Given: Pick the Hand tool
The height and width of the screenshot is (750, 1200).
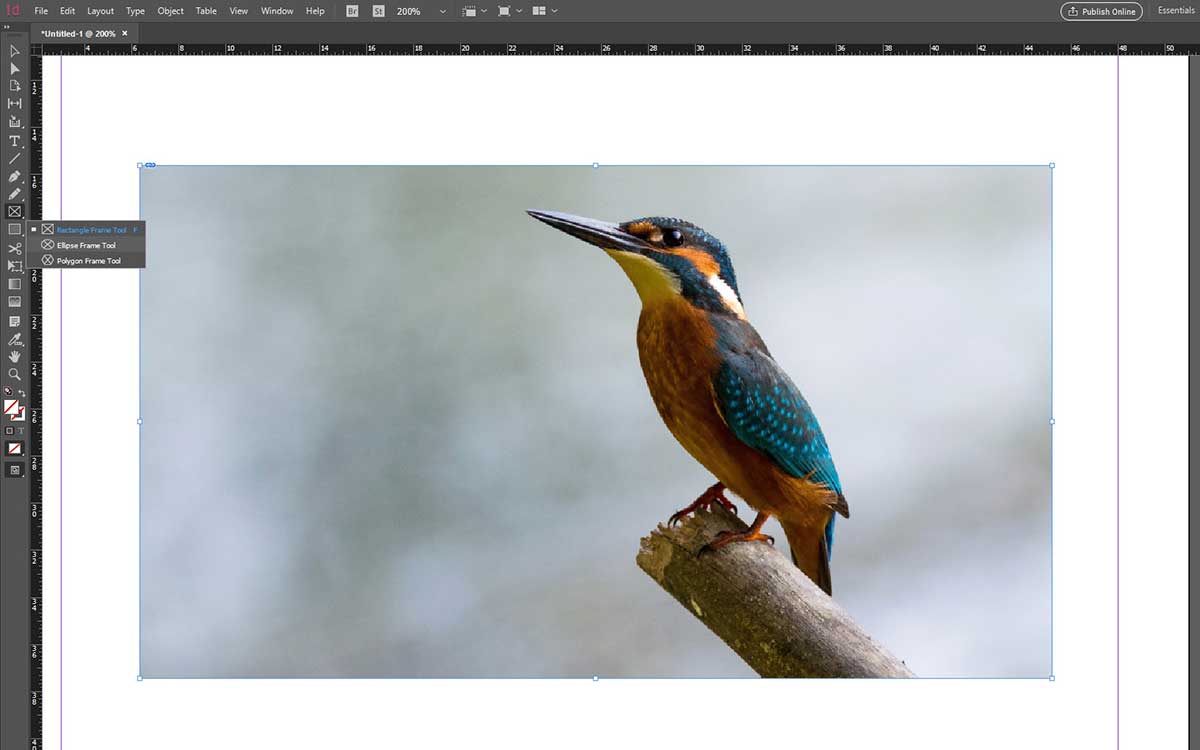Looking at the screenshot, I should [14, 356].
